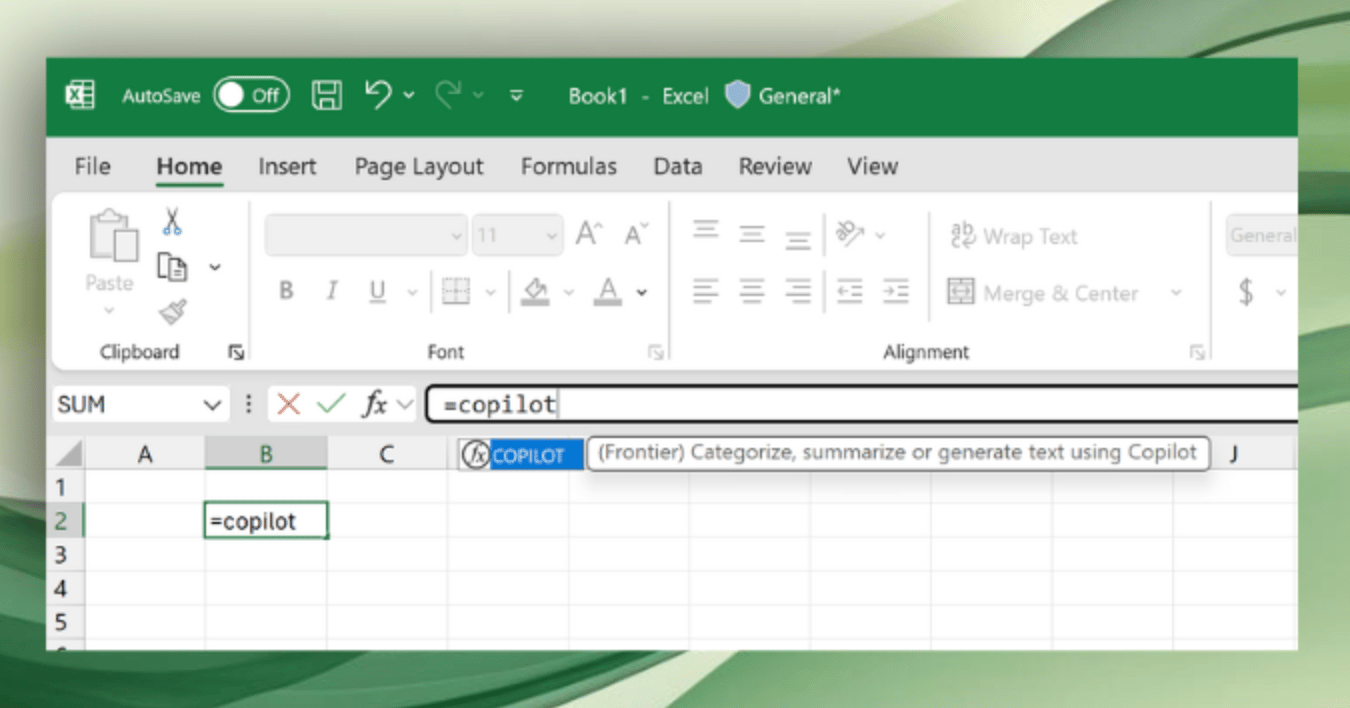Click the Merge & Center button
Screen dimensions: 1350x708
pos(1044,293)
